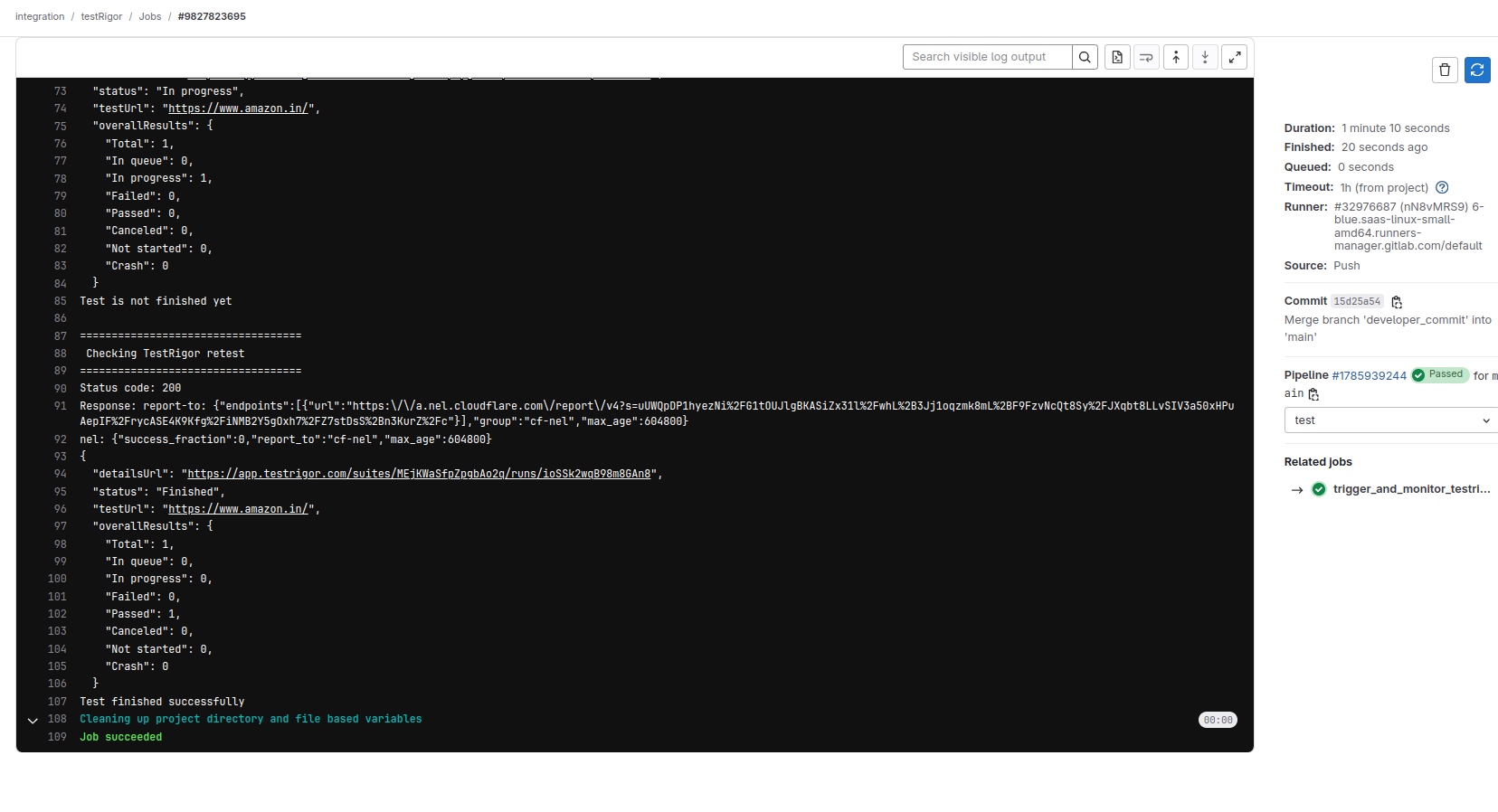Image resolution: width=1498 pixels, height=812 pixels.
Task: Navigate to Jobs in breadcrumb
Action: tap(150, 16)
